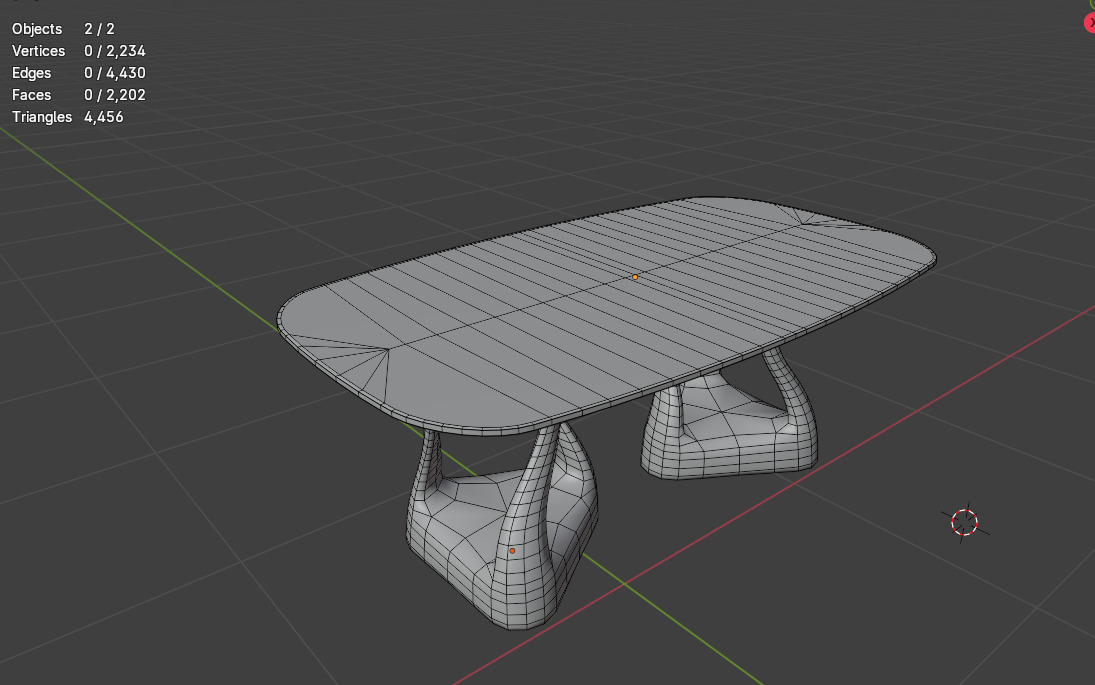The image size is (1095, 685).
Task: Click the "Vertices 0 / 2,234" statistic
Action: tap(79, 51)
